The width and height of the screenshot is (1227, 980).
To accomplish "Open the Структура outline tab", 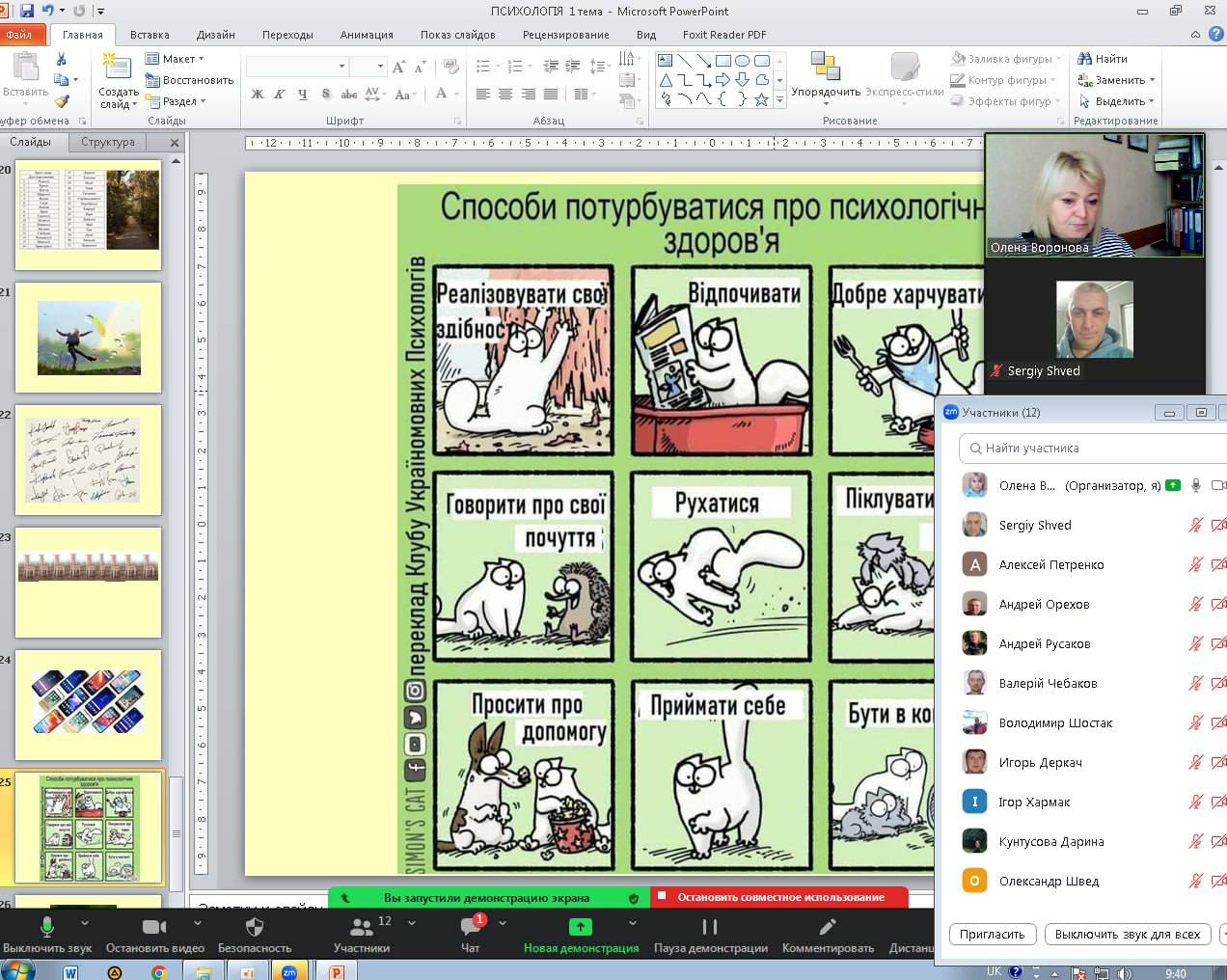I will tap(108, 142).
